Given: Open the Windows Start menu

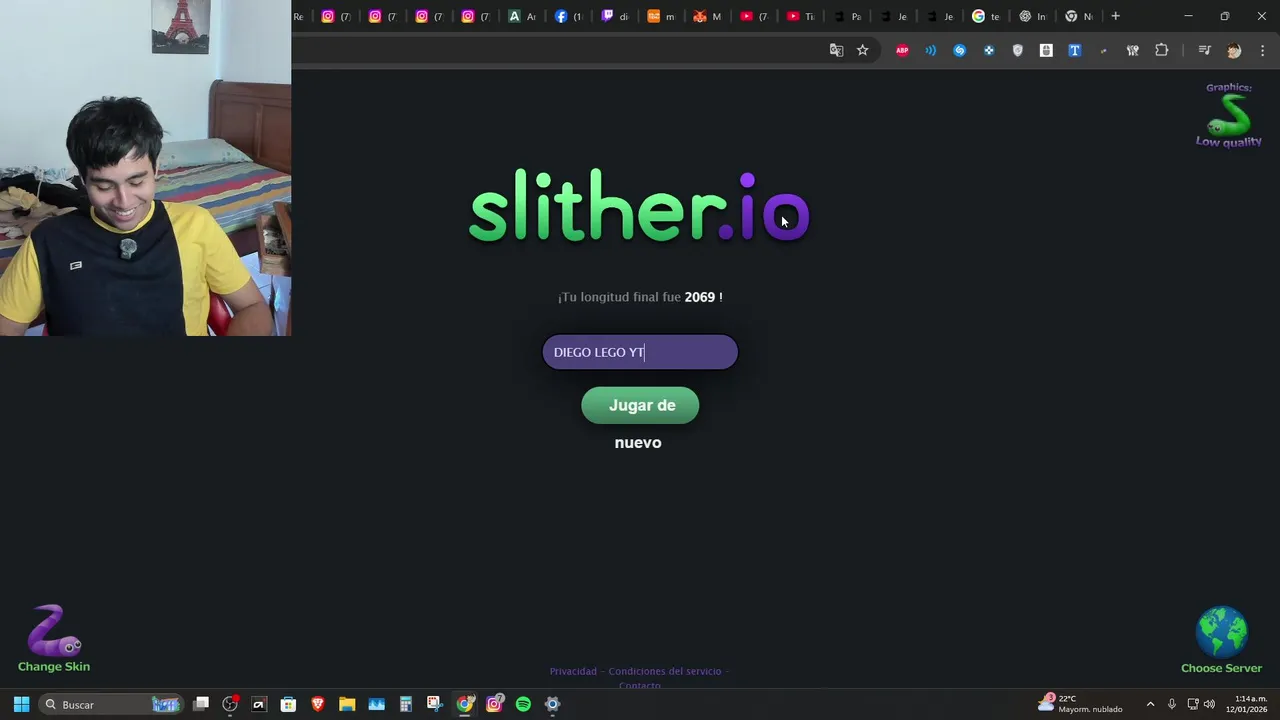Looking at the screenshot, I should (x=21, y=704).
